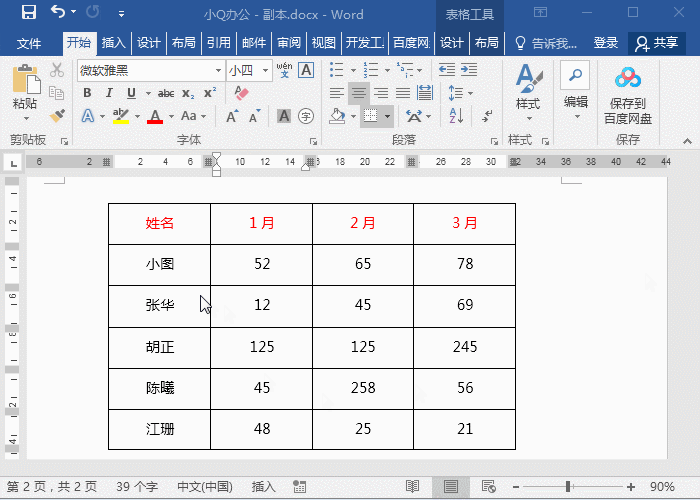This screenshot has width=700, height=500.
Task: Click the enclosed character (字) icon
Action: tap(306, 117)
